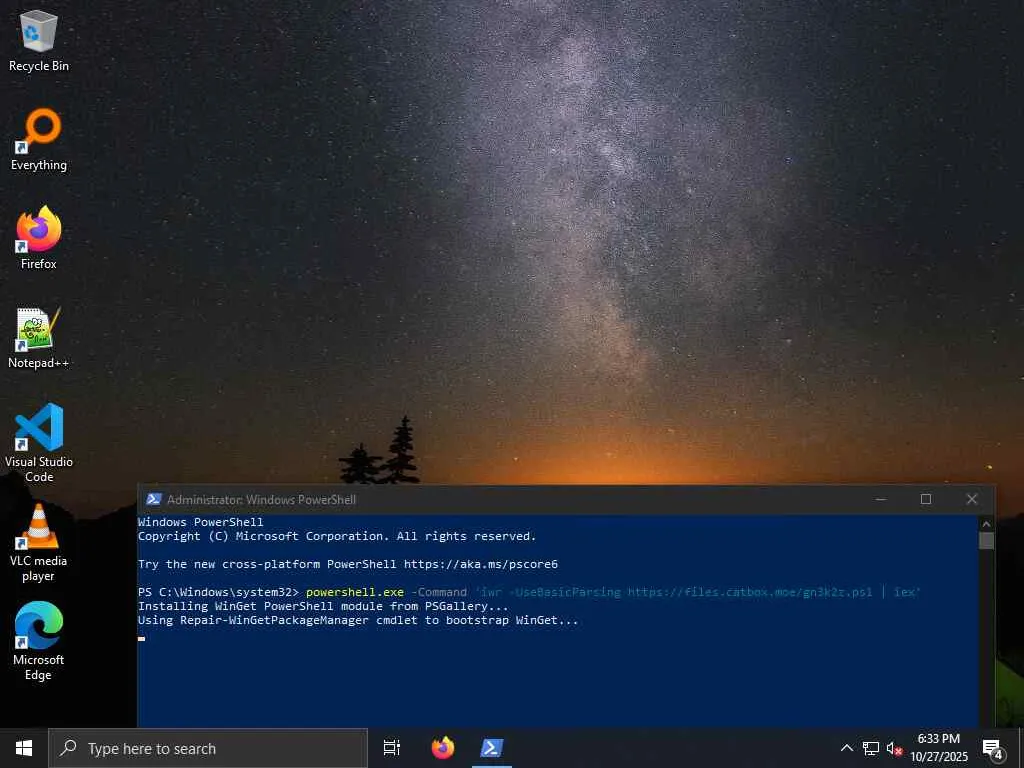1024x768 pixels.
Task: Close the Administrator PowerShell window
Action: coord(972,500)
